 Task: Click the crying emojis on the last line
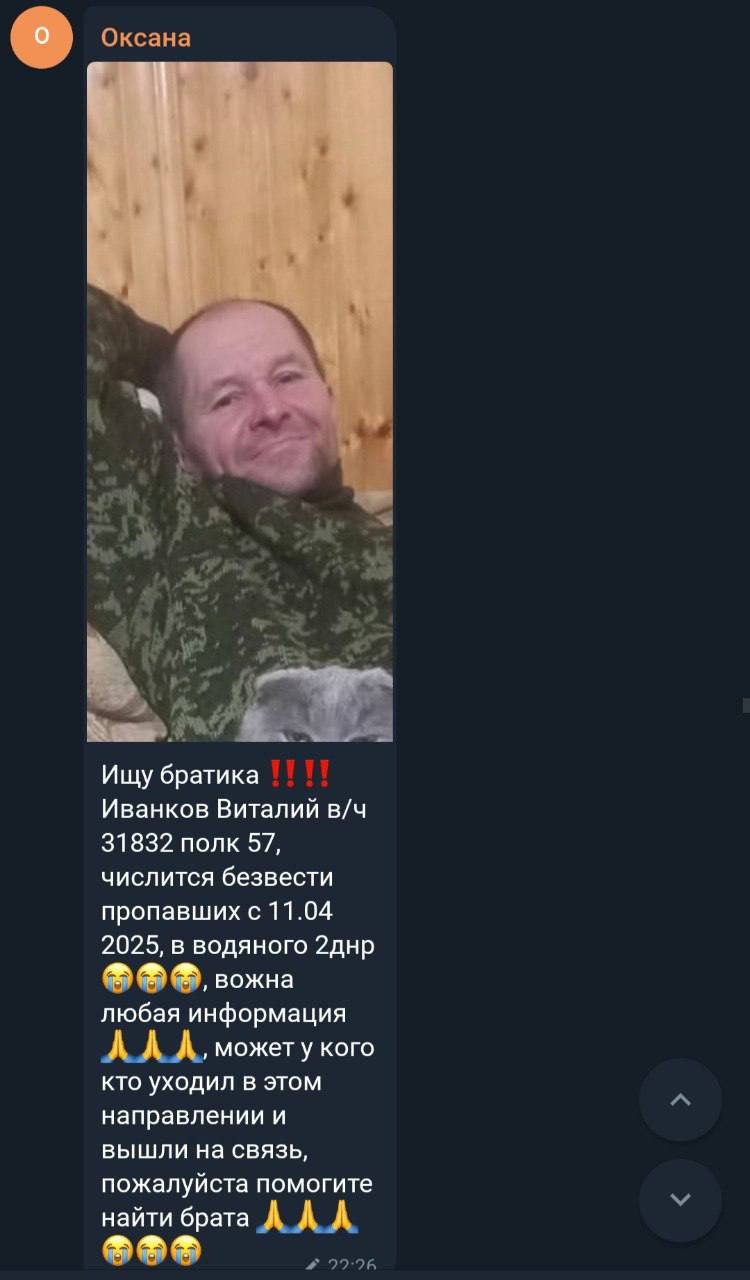point(152,1249)
